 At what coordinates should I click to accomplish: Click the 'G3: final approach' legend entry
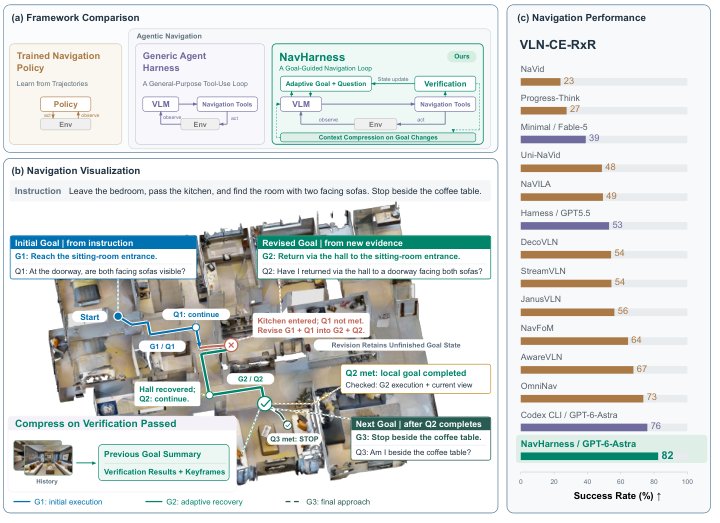[x=328, y=502]
